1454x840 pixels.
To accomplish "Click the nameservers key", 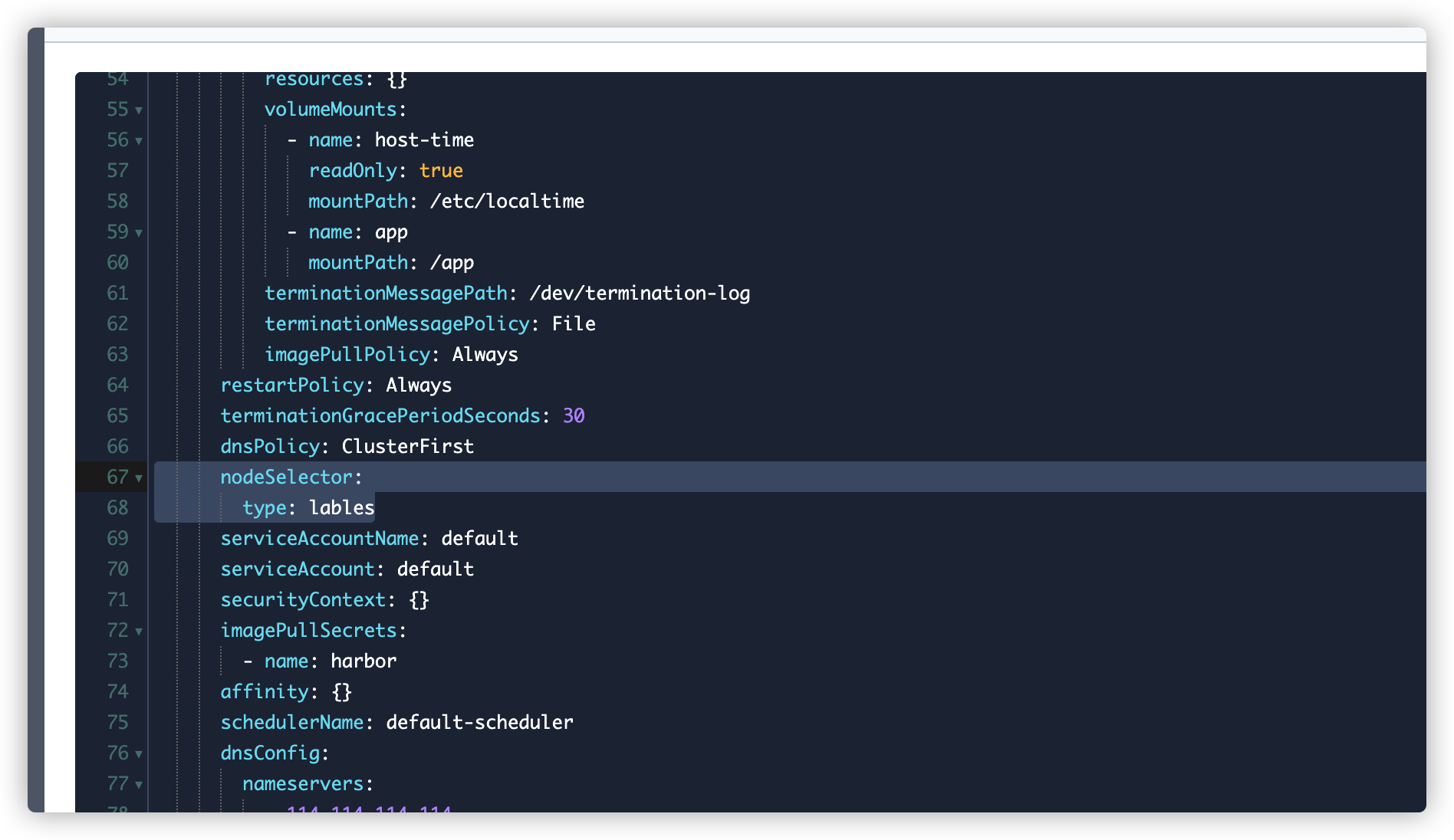I will pos(303,784).
